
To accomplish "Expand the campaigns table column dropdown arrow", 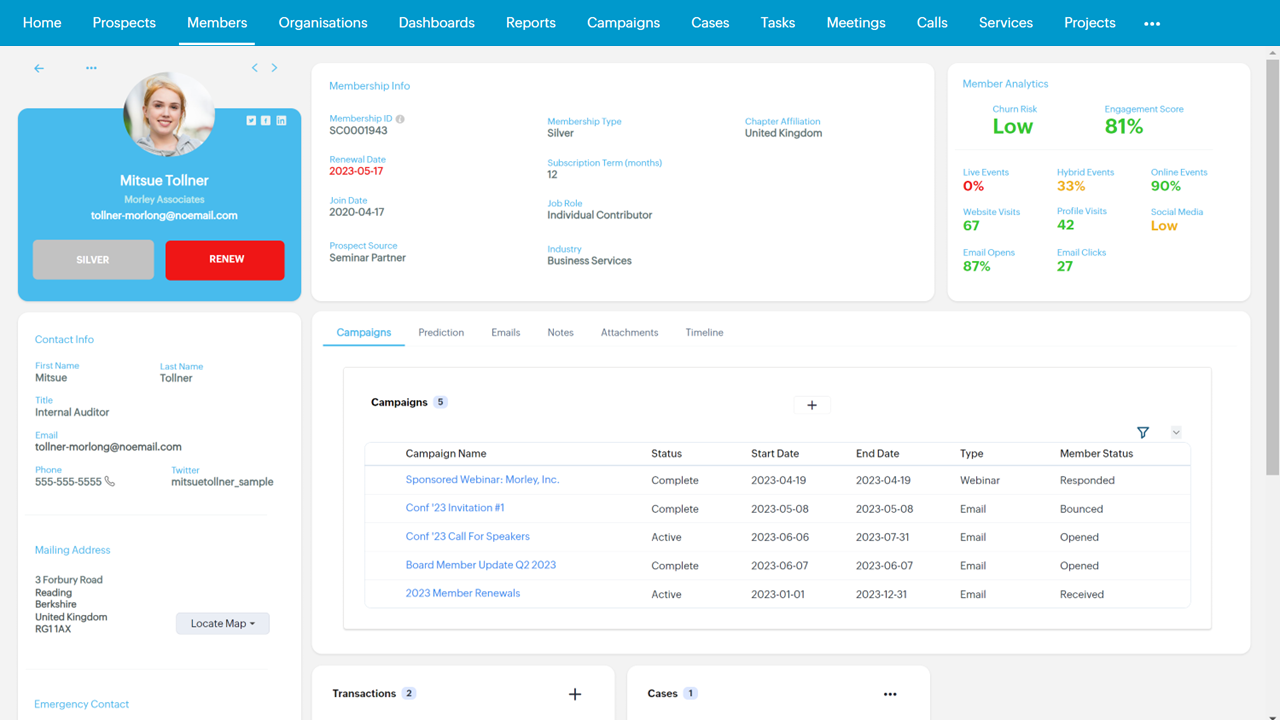I will pyautogui.click(x=1176, y=433).
